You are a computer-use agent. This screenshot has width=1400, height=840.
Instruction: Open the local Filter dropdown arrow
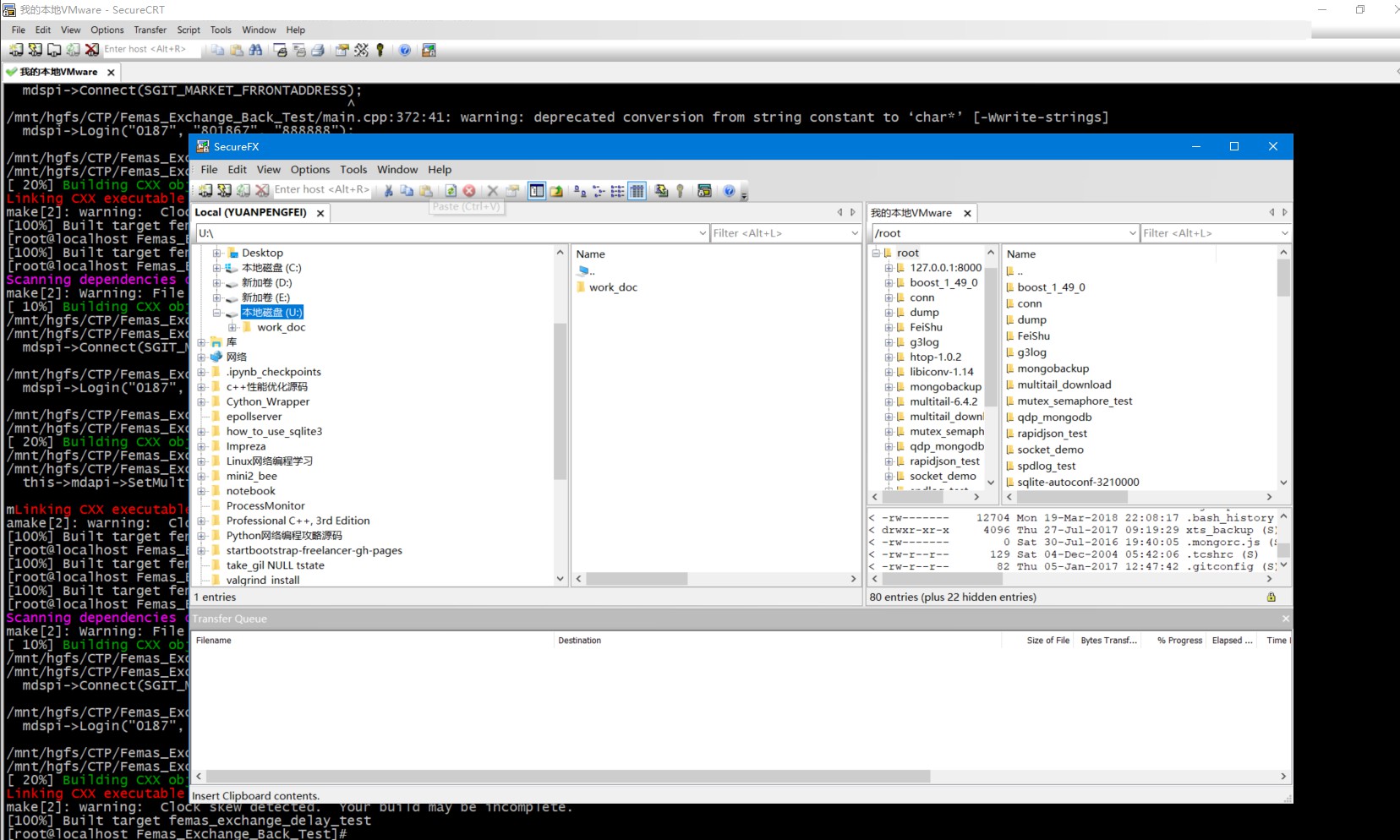point(855,233)
